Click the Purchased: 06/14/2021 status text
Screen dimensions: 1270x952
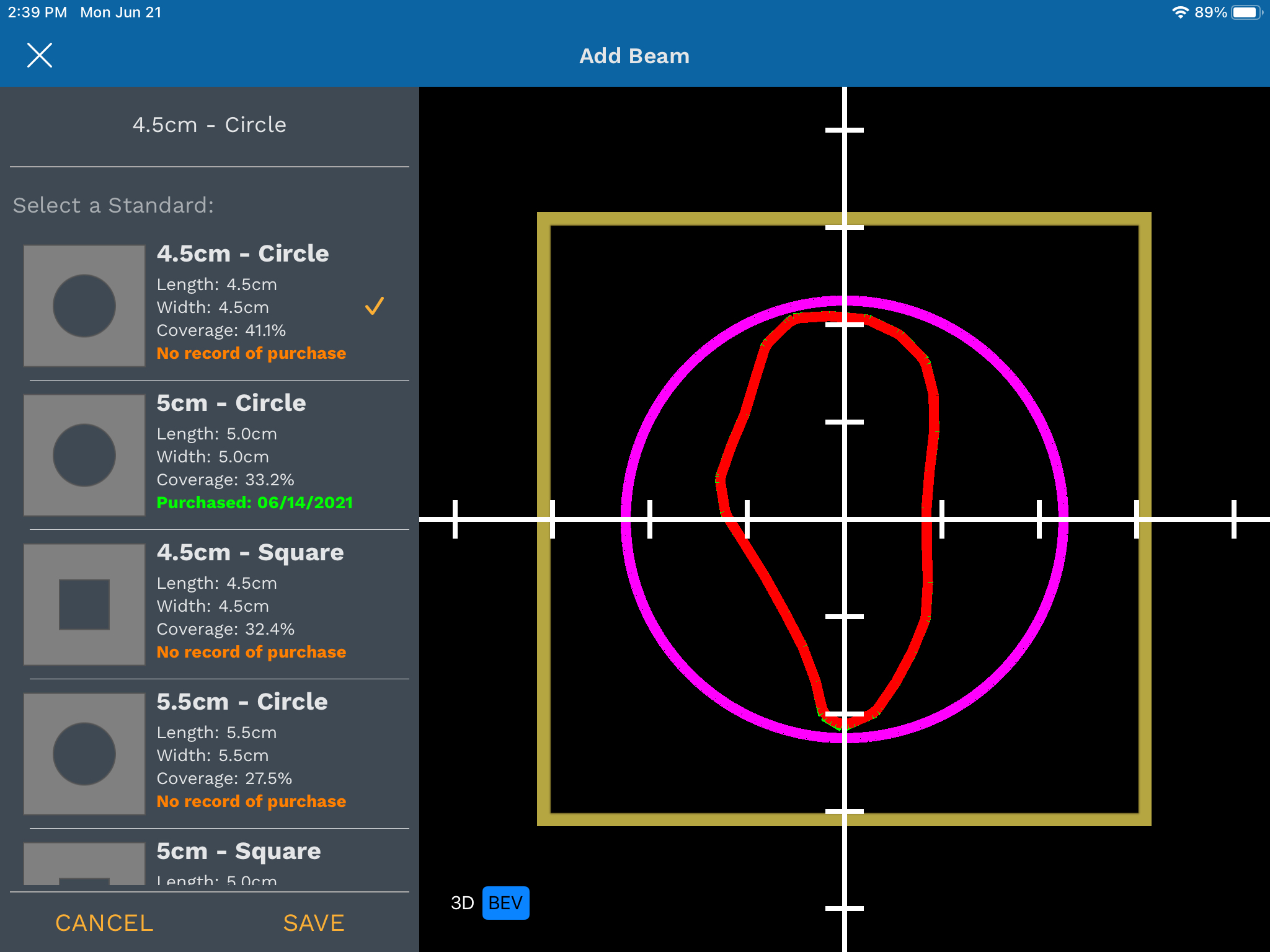coord(255,503)
